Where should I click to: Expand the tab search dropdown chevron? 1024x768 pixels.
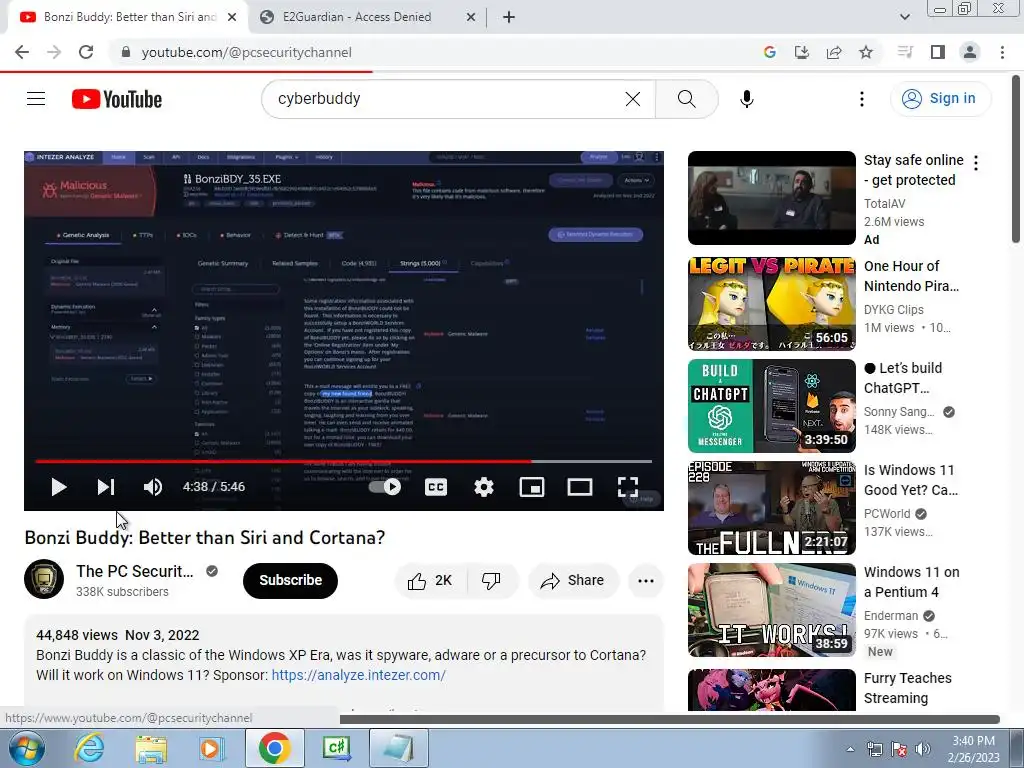click(905, 18)
